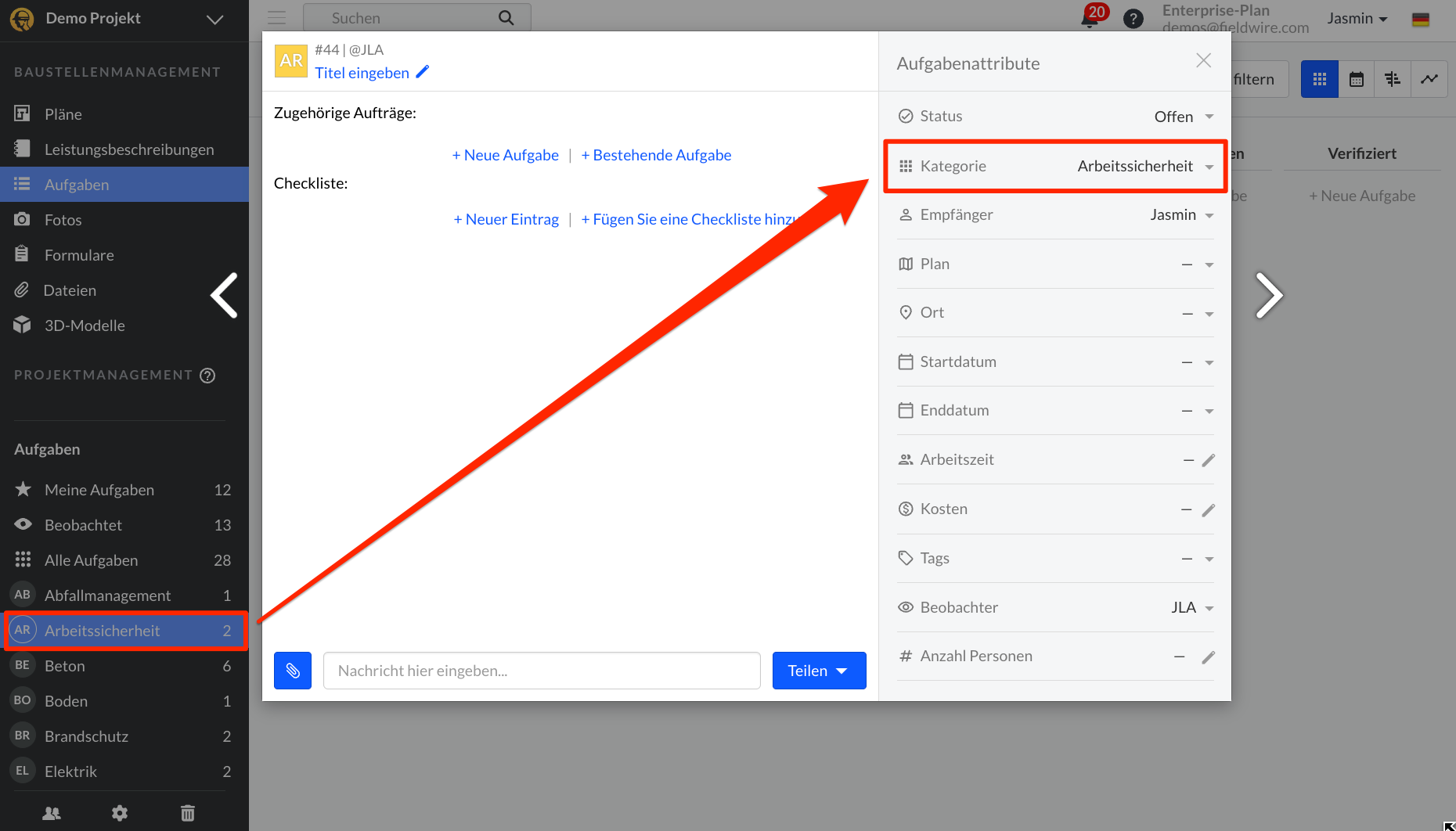Filter by Abfallmanagement category
The width and height of the screenshot is (1456, 831).
coord(124,595)
